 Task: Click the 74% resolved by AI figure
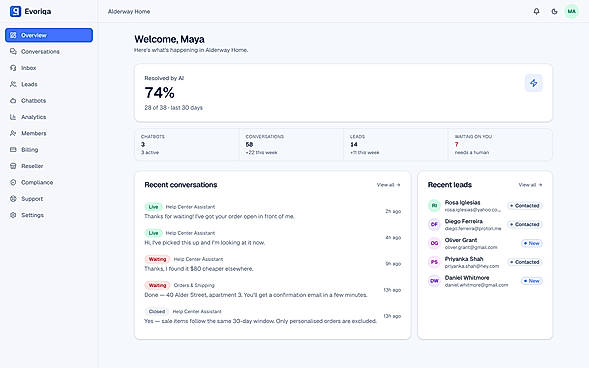[160, 93]
